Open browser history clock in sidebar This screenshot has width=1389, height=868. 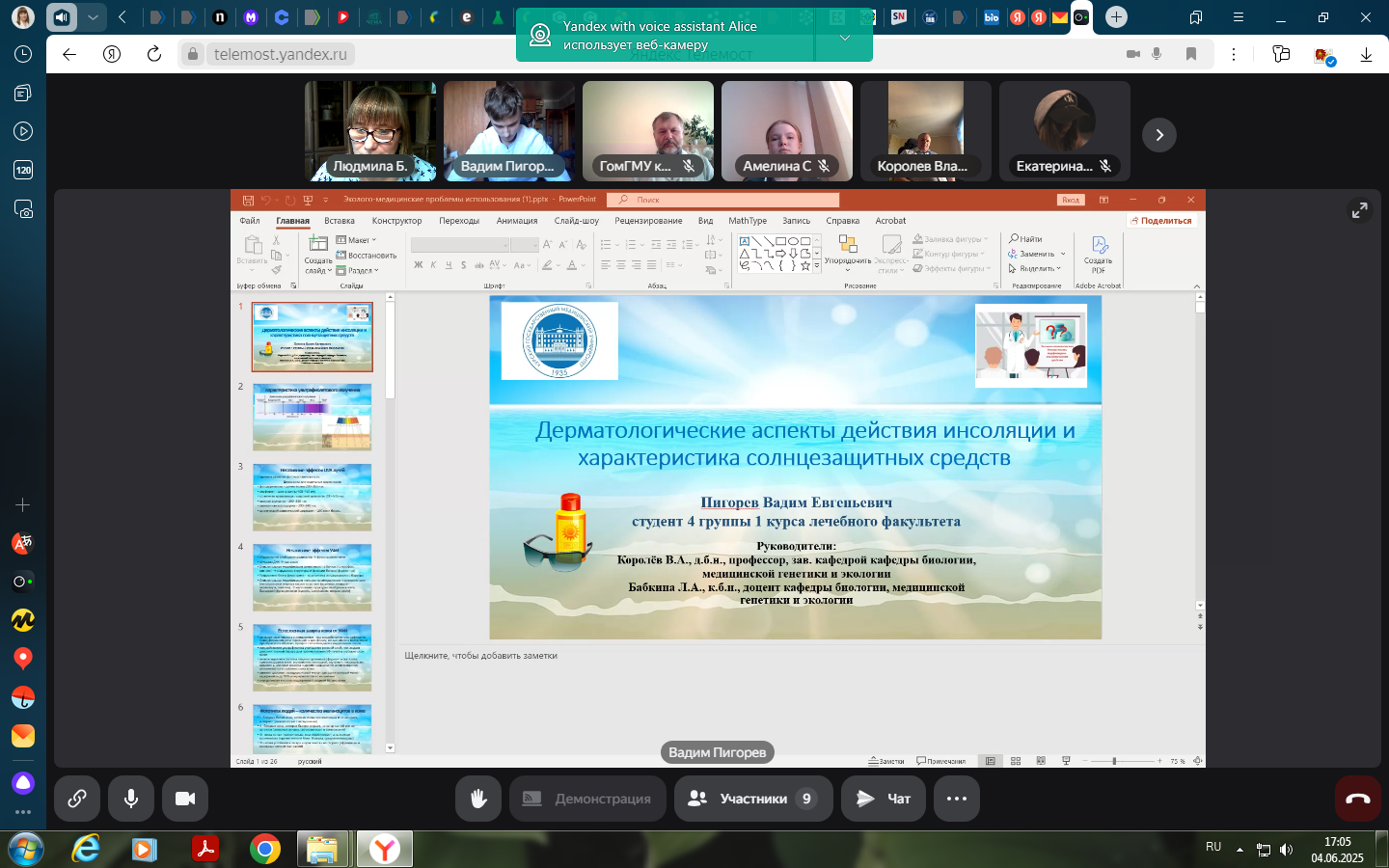pyautogui.click(x=23, y=54)
